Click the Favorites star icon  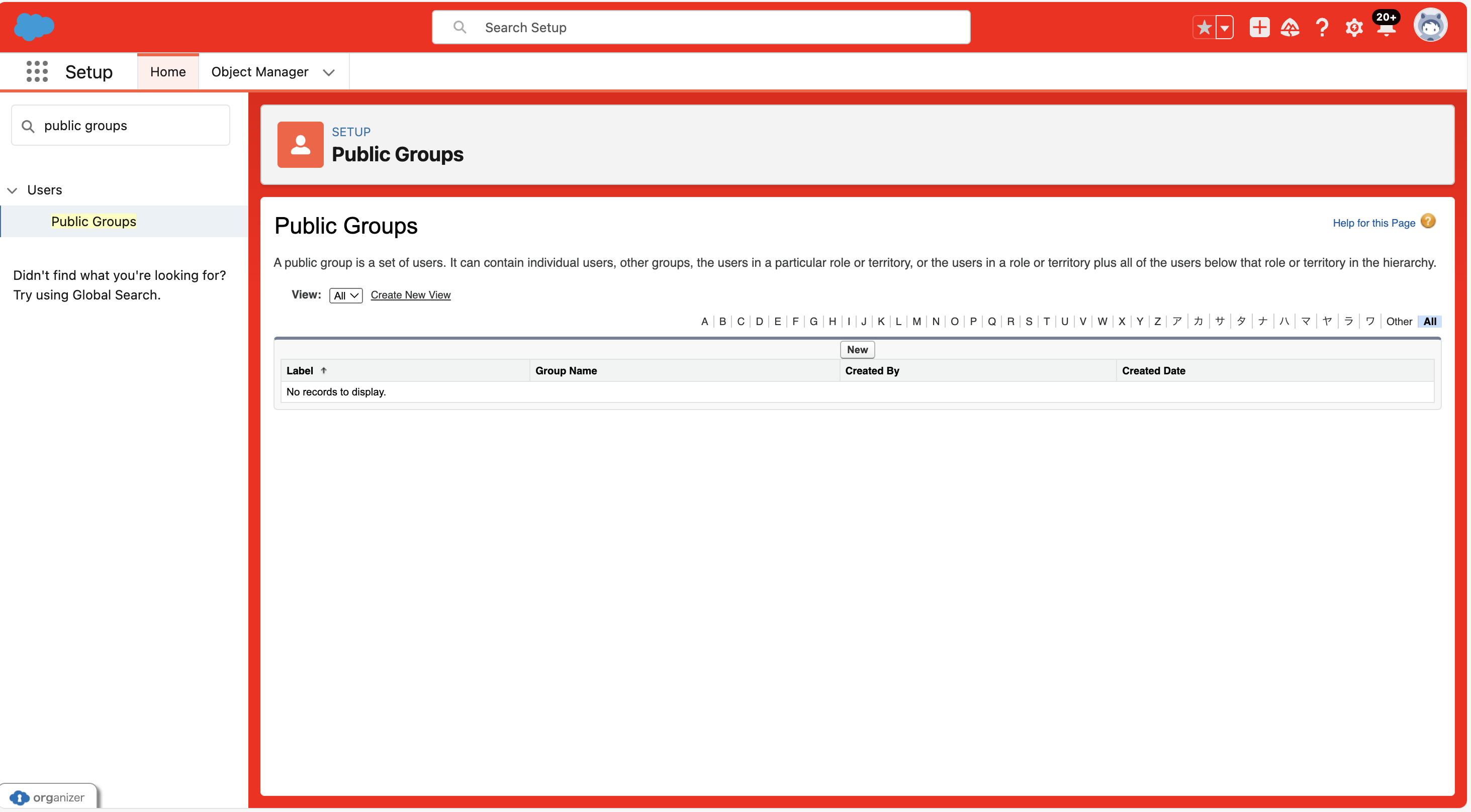pos(1205,28)
